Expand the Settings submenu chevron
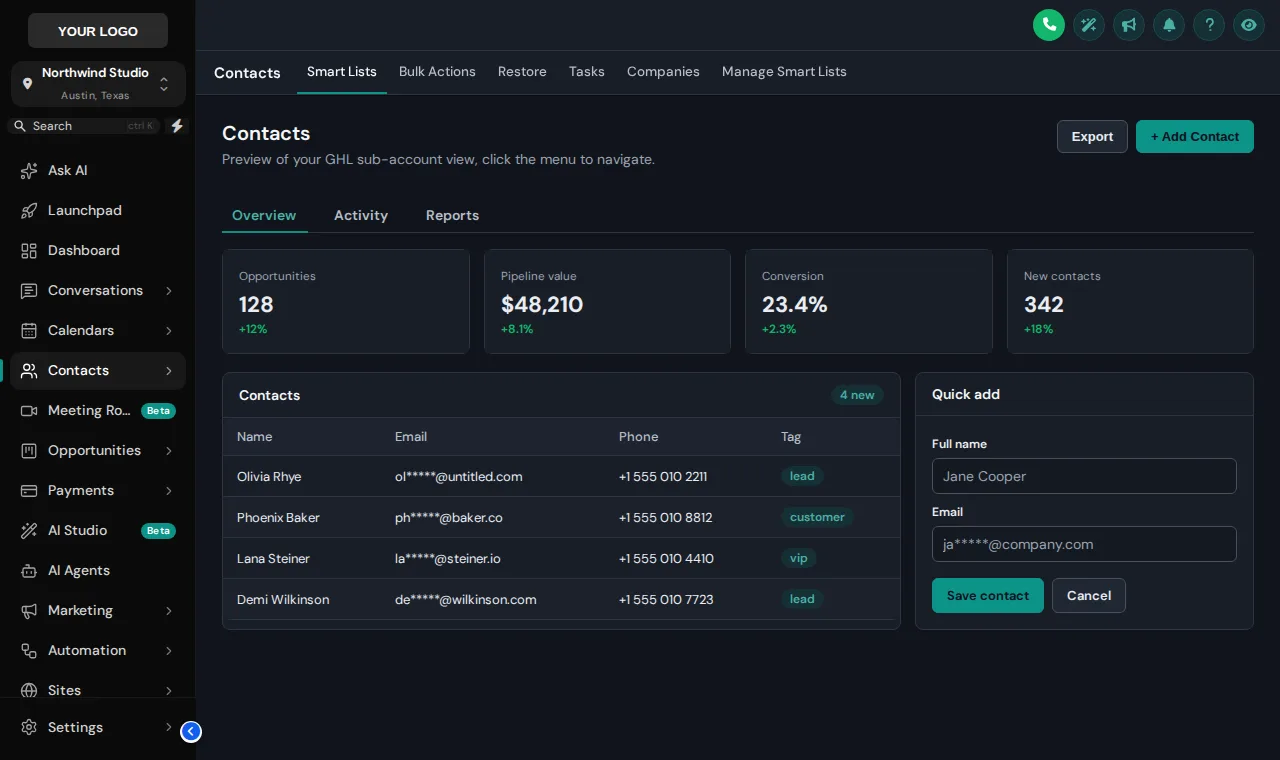Screen dimensions: 1280x760 click(169, 728)
